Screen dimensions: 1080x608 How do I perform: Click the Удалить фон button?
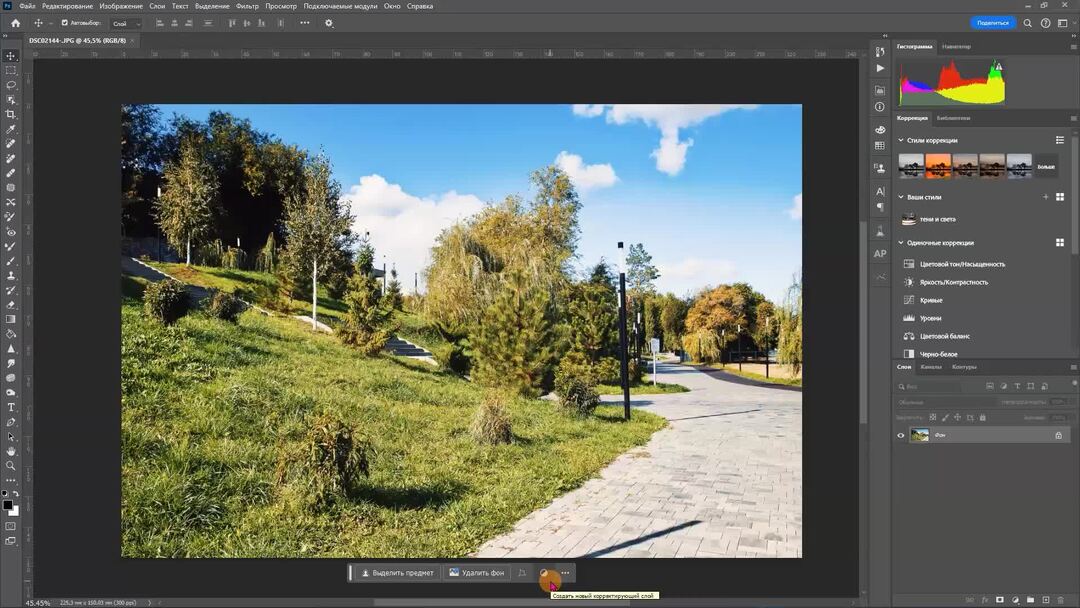pos(477,572)
